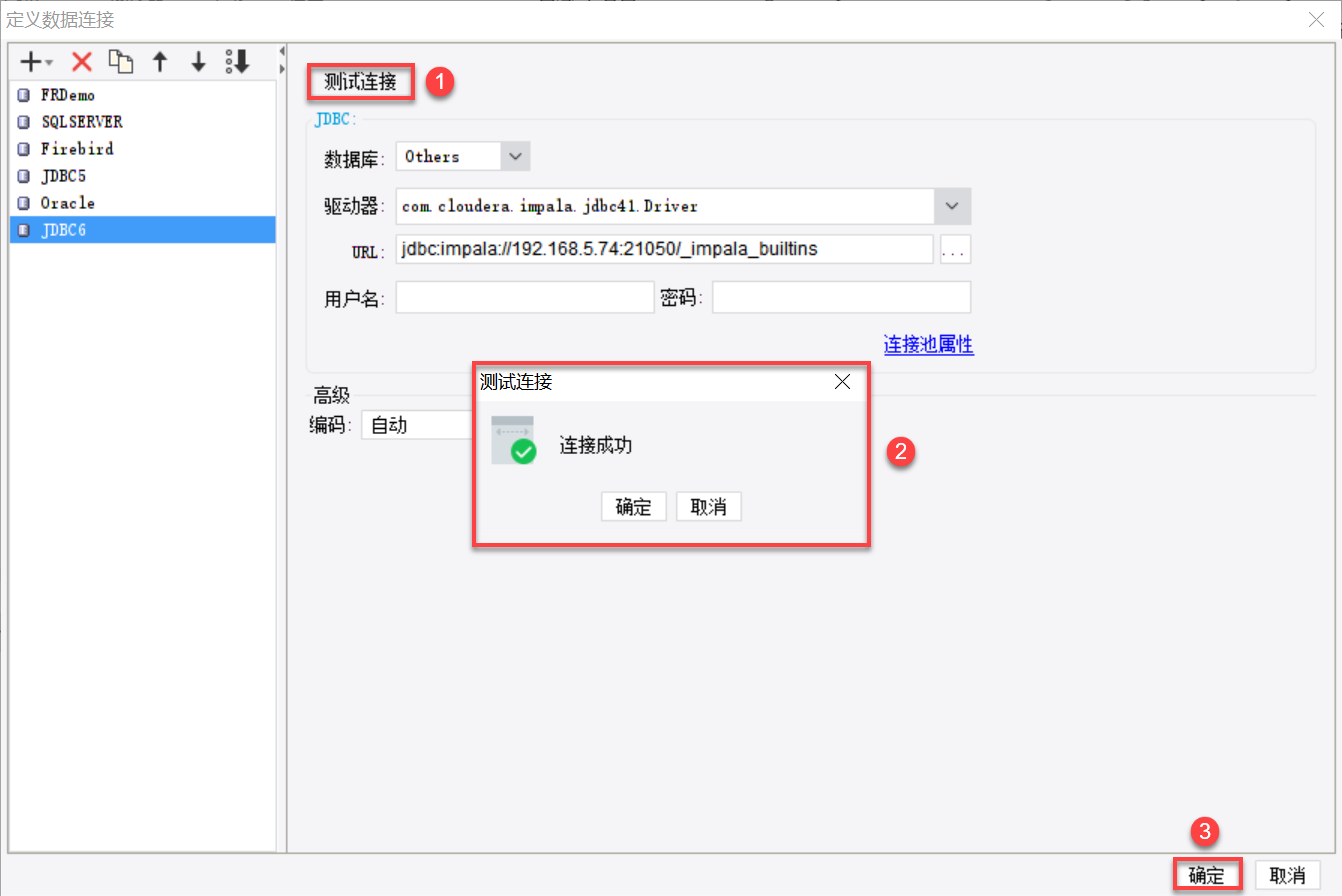Move the selected connection up
The height and width of the screenshot is (896, 1342).
pos(159,62)
